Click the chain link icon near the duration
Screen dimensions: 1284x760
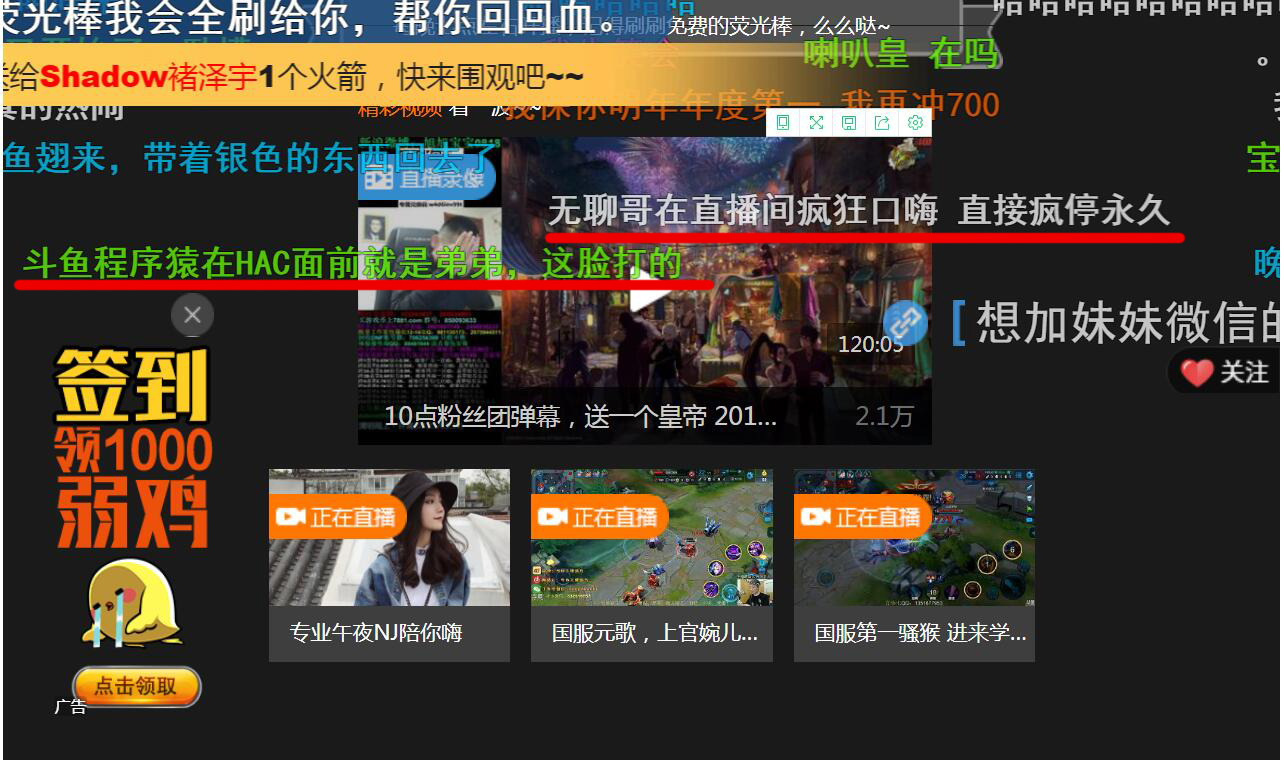click(x=903, y=323)
